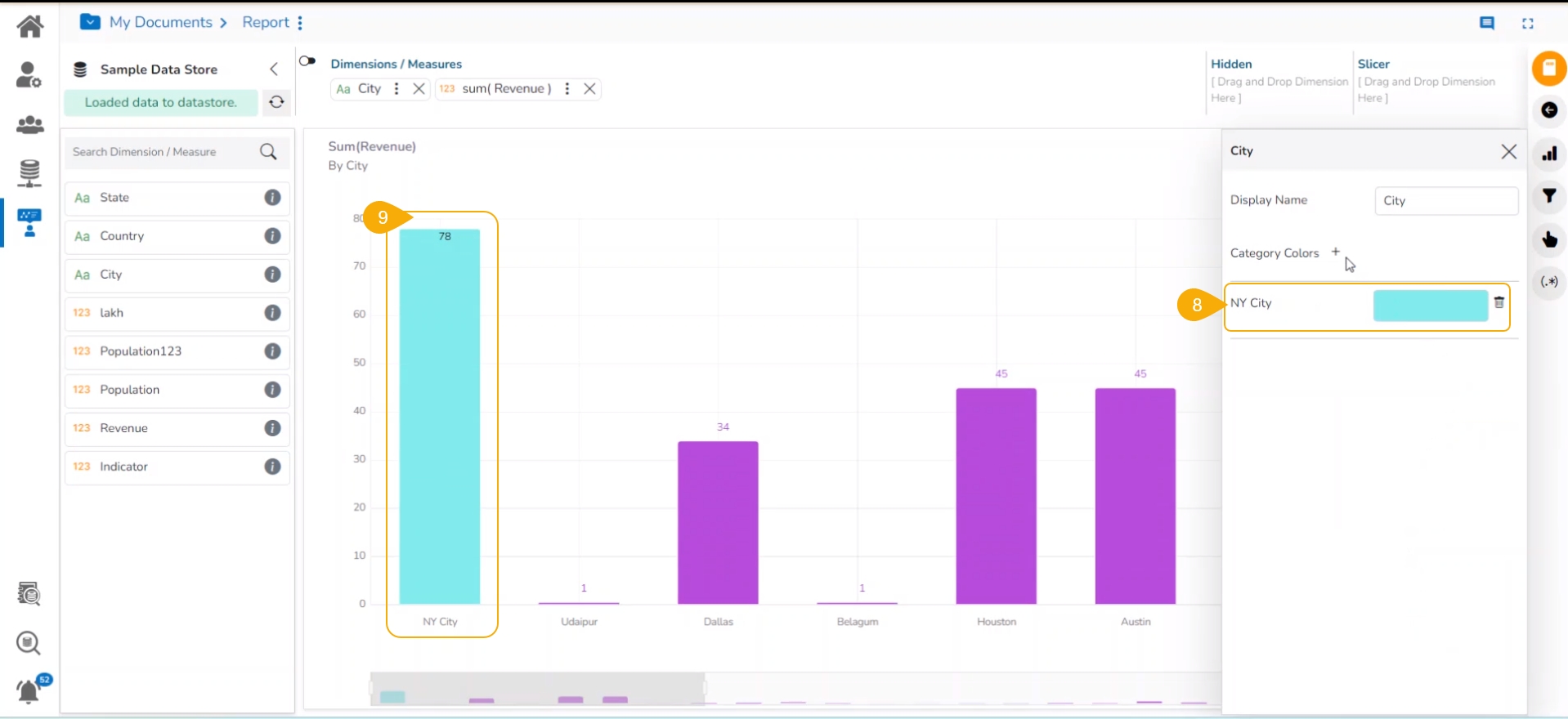Enter fullscreen mode with expand icon
This screenshot has height=719, width=1568.
coord(1527,24)
